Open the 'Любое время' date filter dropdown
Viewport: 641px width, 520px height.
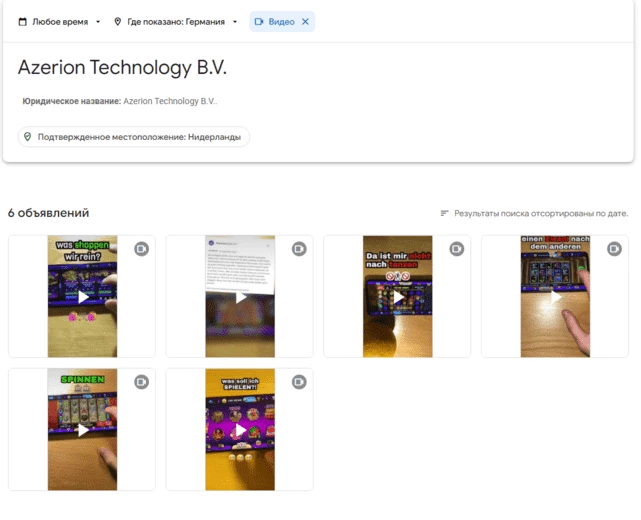pos(59,22)
